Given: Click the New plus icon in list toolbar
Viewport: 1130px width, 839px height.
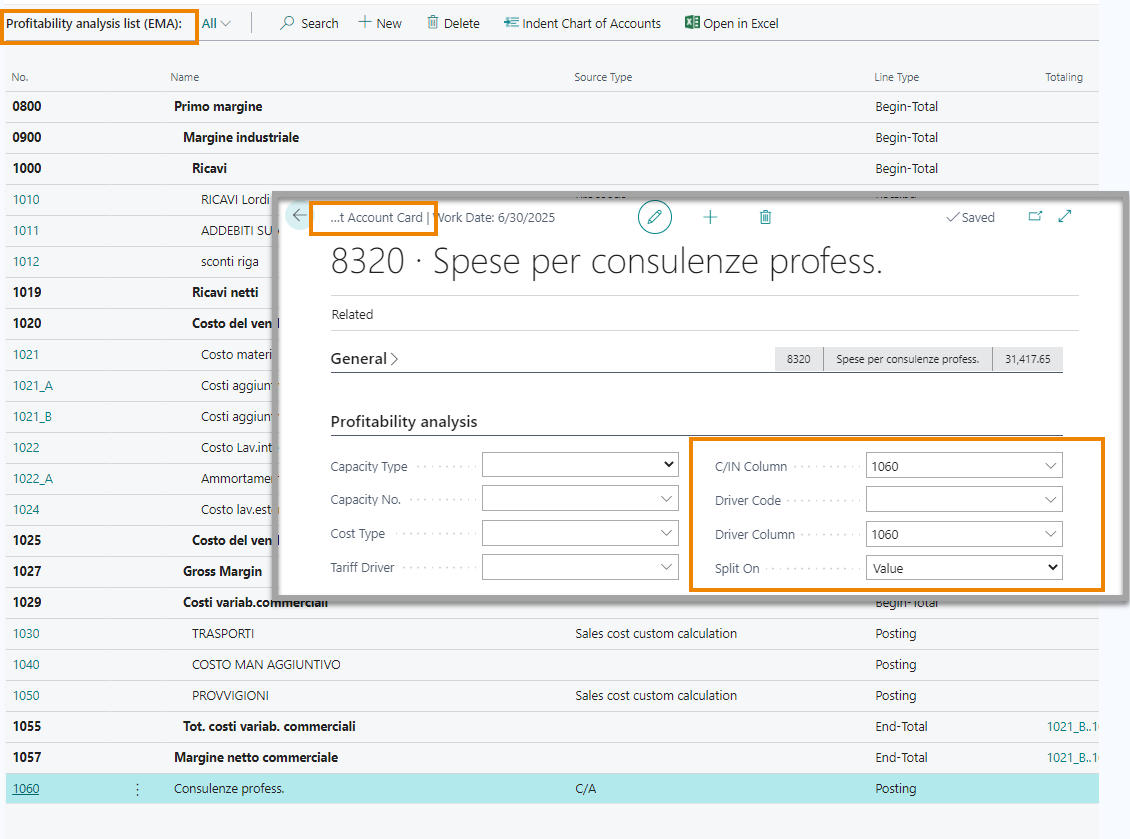Looking at the screenshot, I should pyautogui.click(x=365, y=22).
